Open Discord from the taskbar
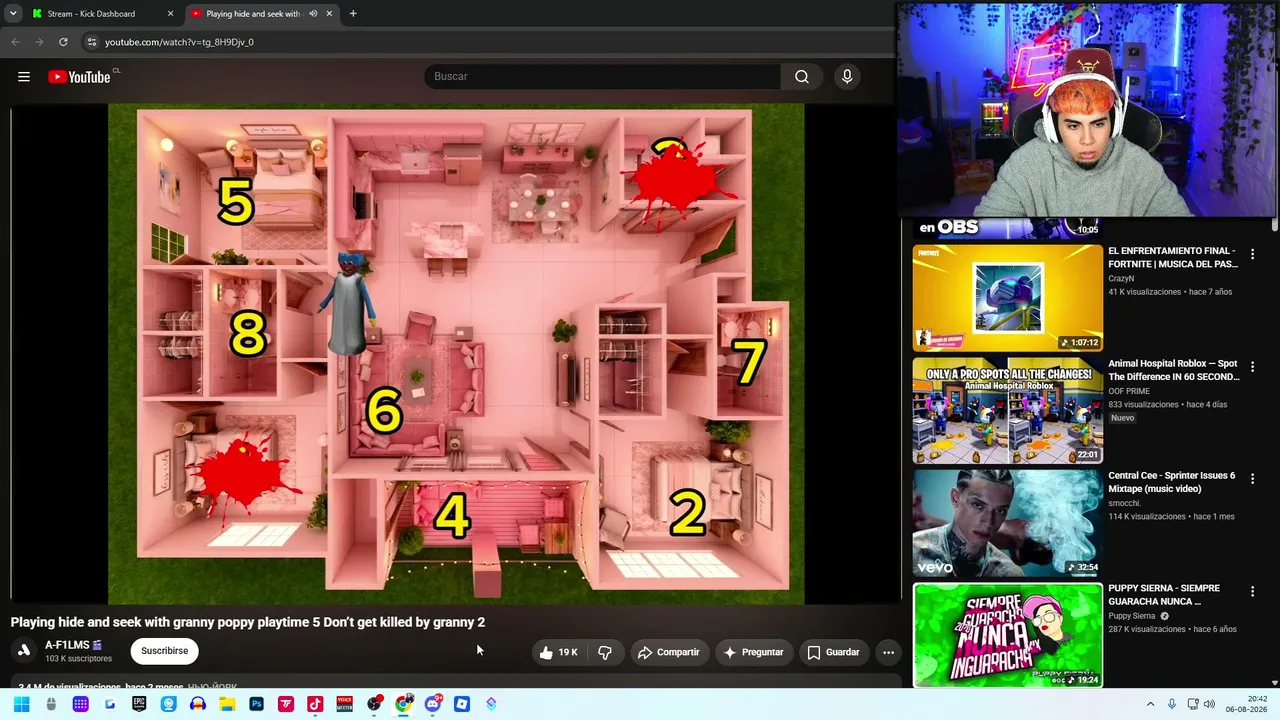Image resolution: width=1280 pixels, height=720 pixels. [x=433, y=704]
